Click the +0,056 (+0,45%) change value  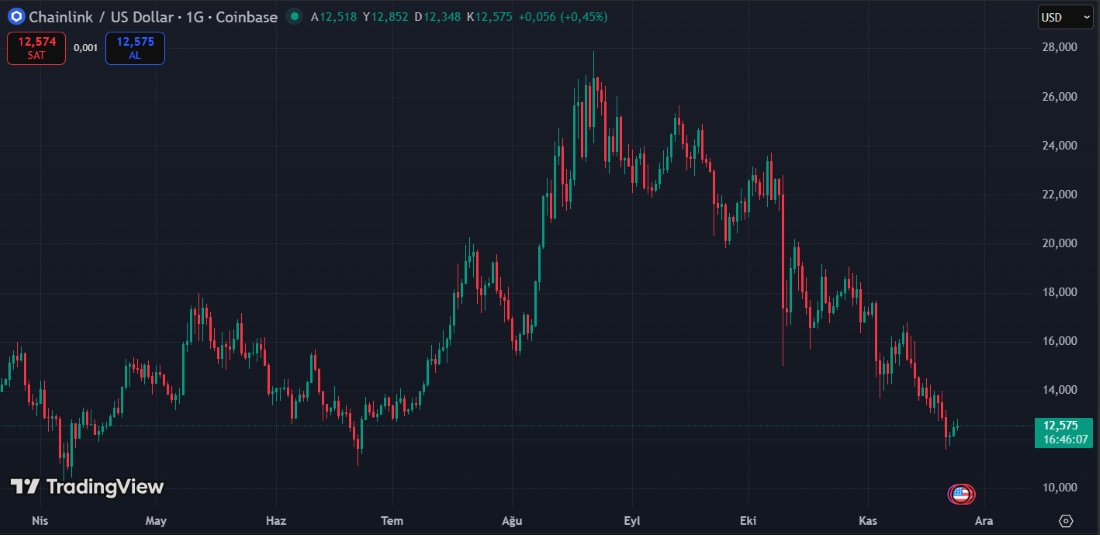click(x=562, y=17)
